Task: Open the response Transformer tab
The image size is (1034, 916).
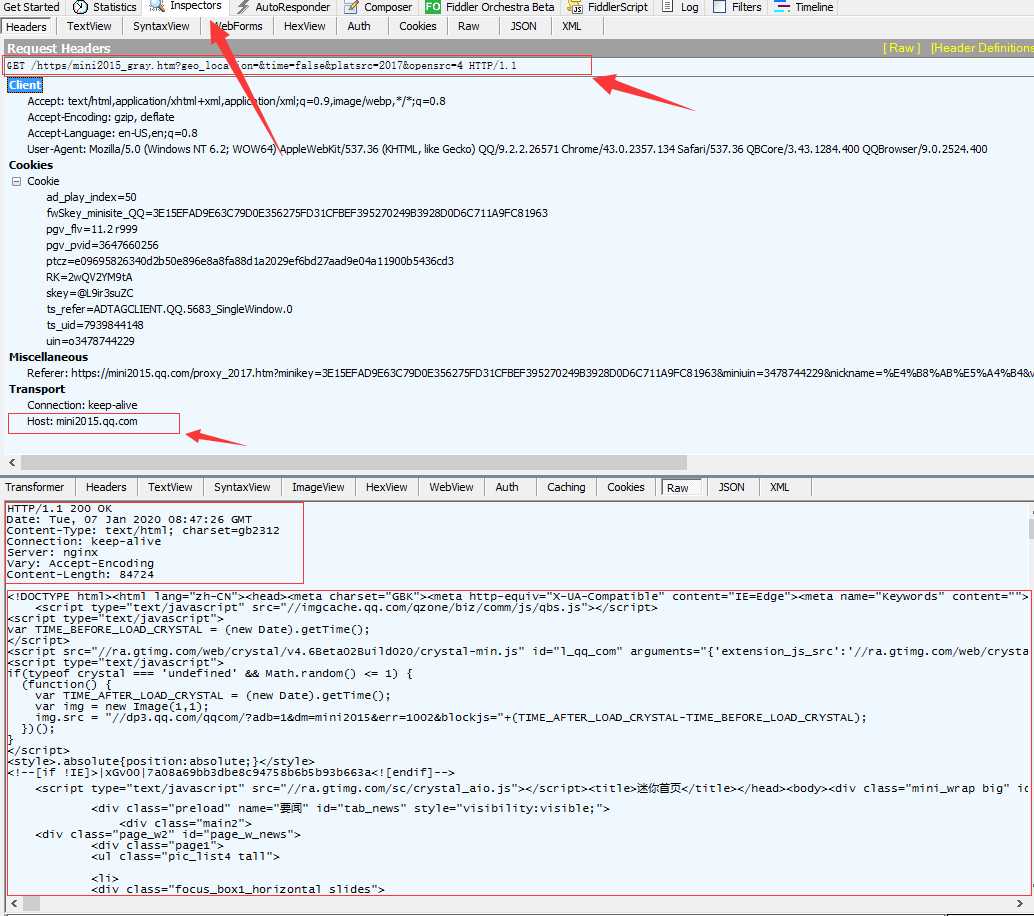Action: 35,487
